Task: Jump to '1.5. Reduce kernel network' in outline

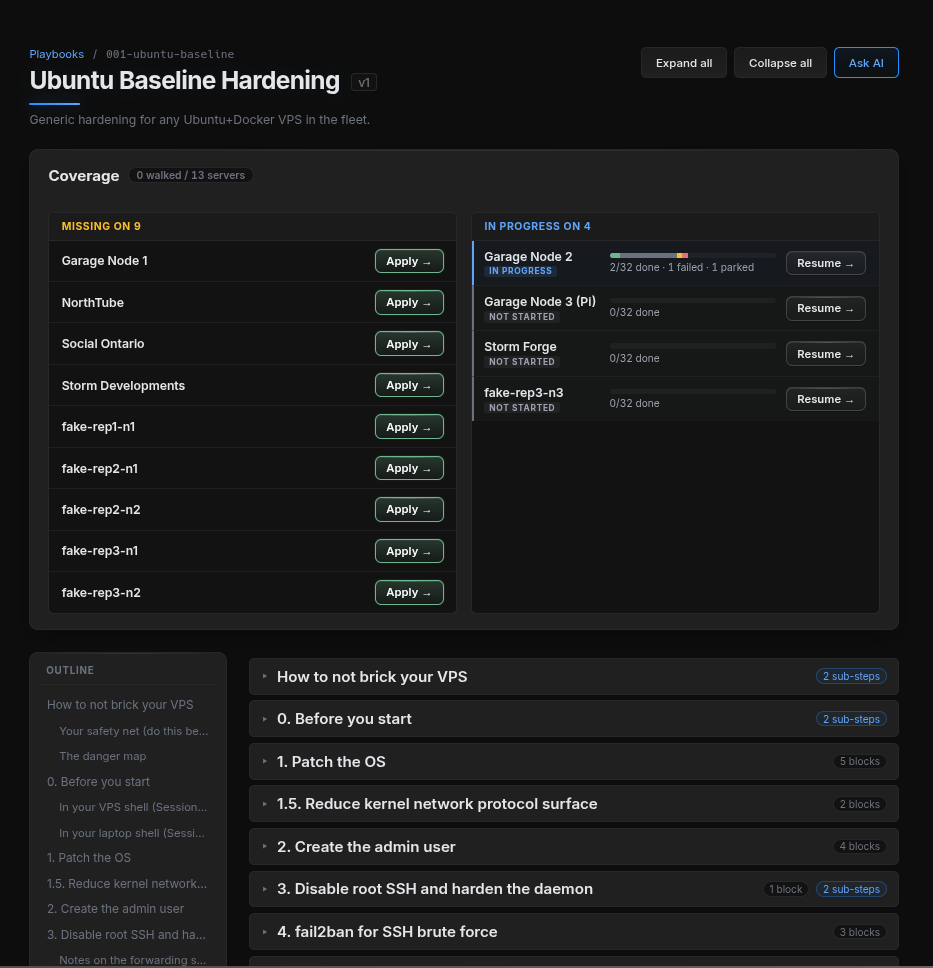Action: click(x=127, y=884)
